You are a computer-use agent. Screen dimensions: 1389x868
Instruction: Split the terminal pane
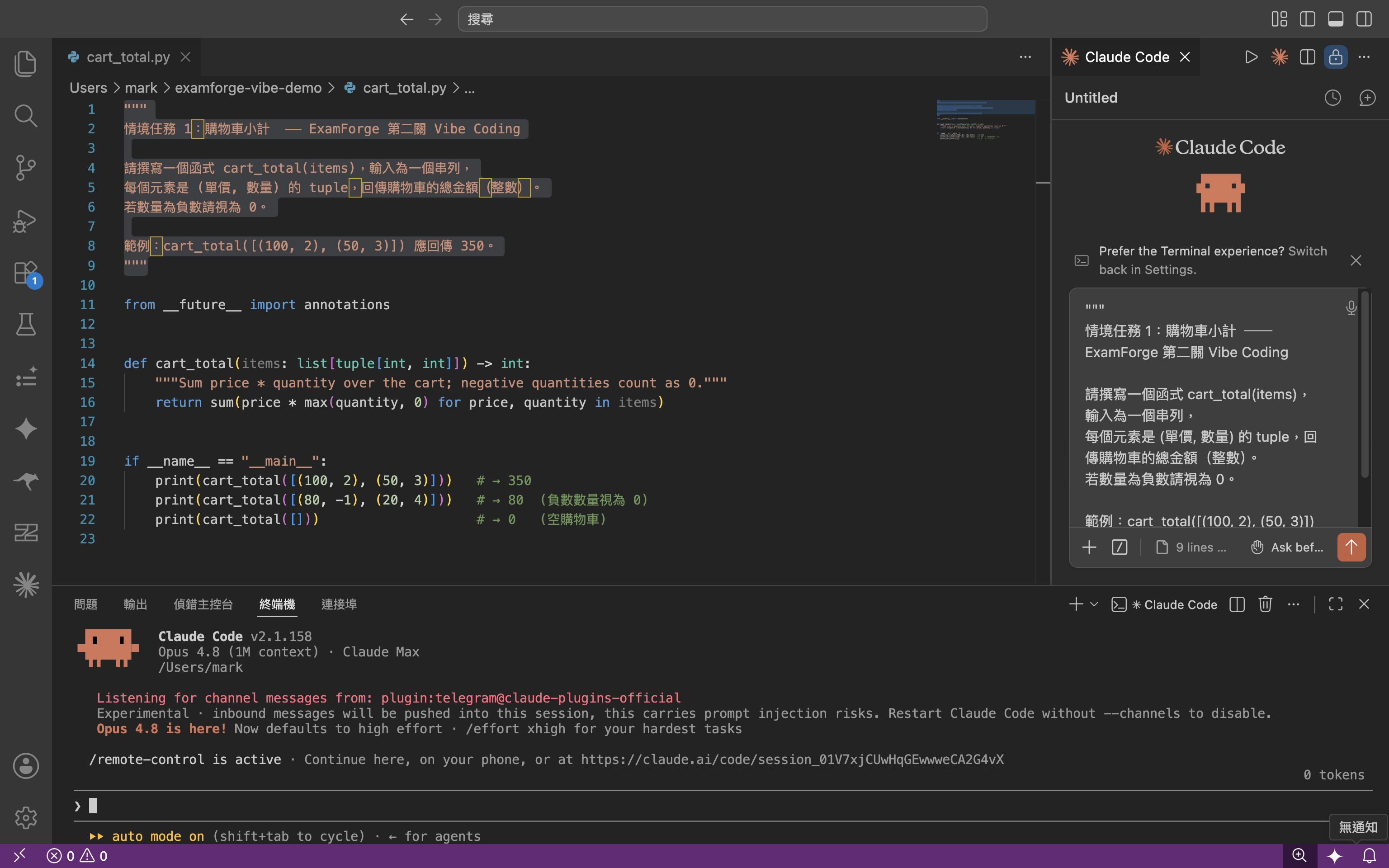(x=1237, y=604)
